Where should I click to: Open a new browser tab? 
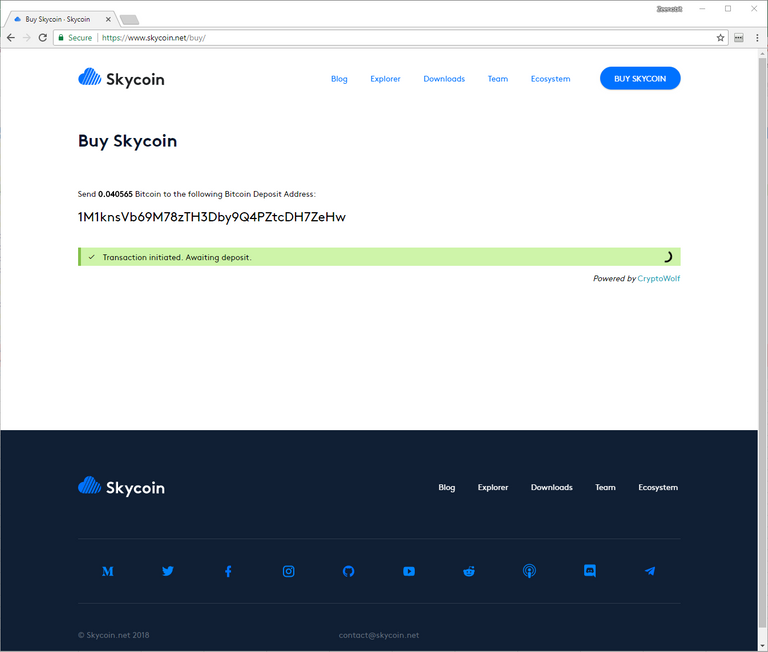(x=130, y=20)
